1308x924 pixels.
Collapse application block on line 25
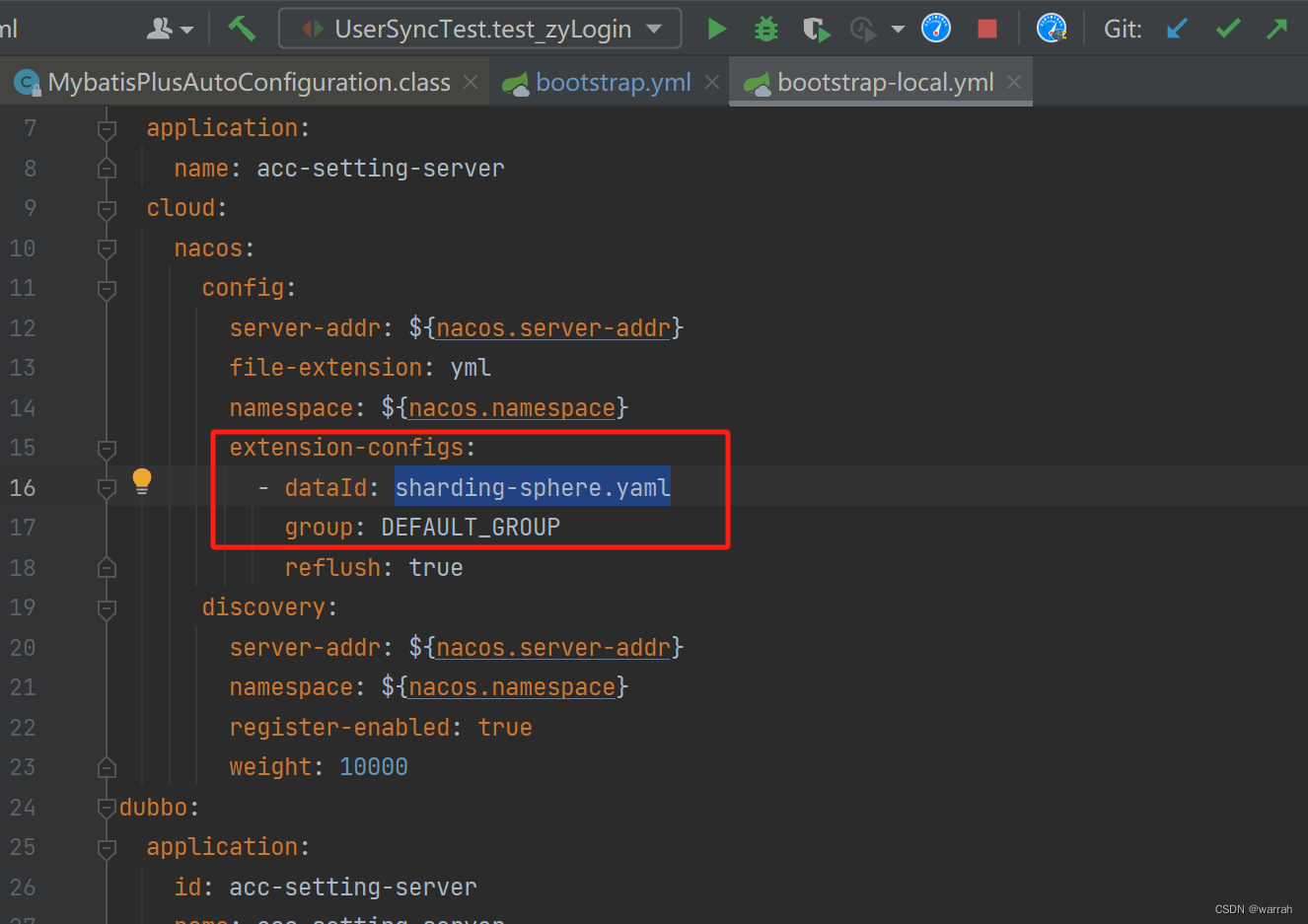(x=107, y=848)
